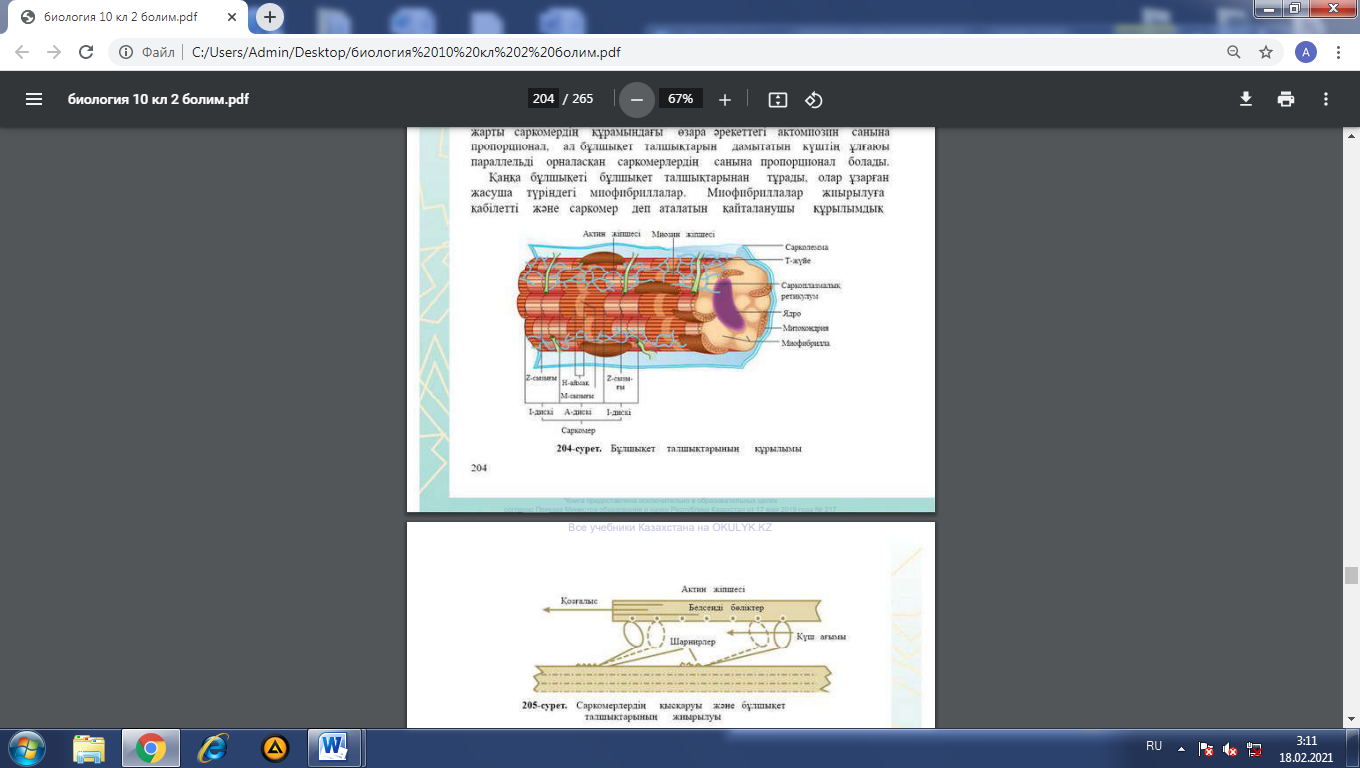Screen dimensions: 1360x768
Task: Click the fit to page icon
Action: (778, 99)
